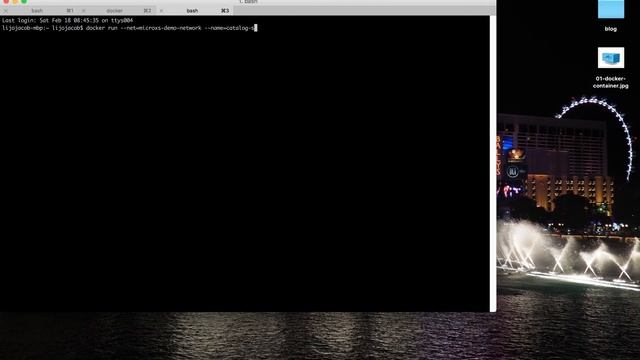Close the first bash tab

click(6, 11)
